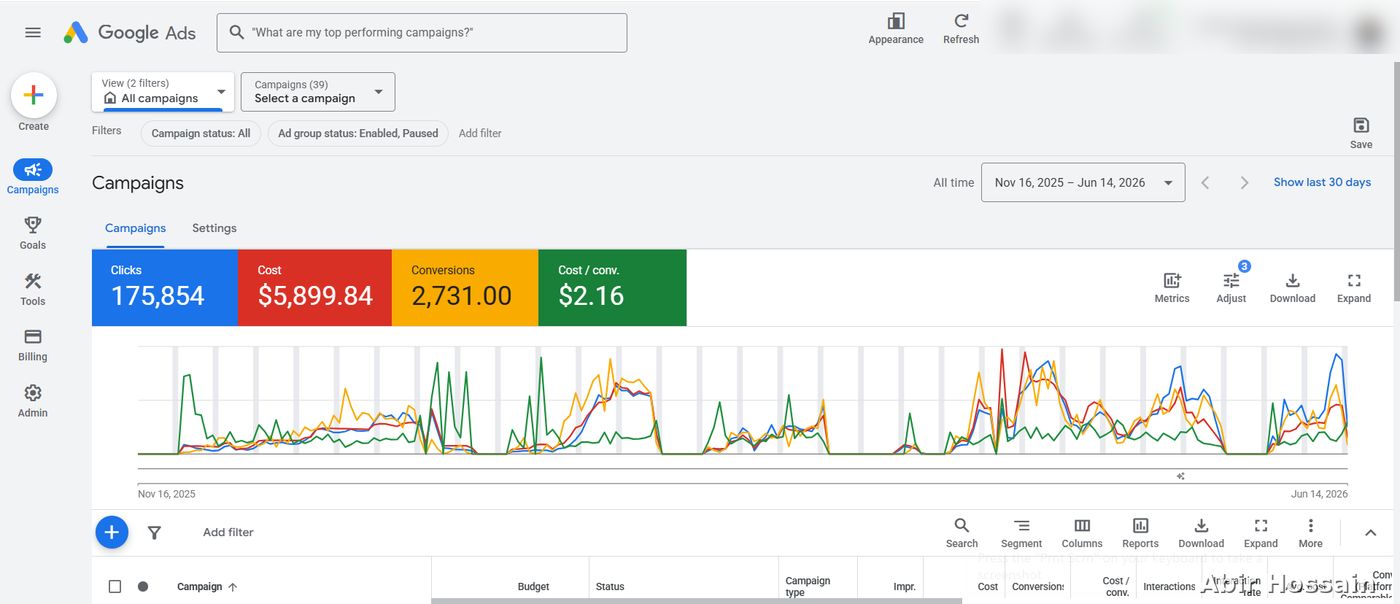This screenshot has width=1400, height=604.
Task: Open Billing in the sidebar
Action: pos(33,344)
